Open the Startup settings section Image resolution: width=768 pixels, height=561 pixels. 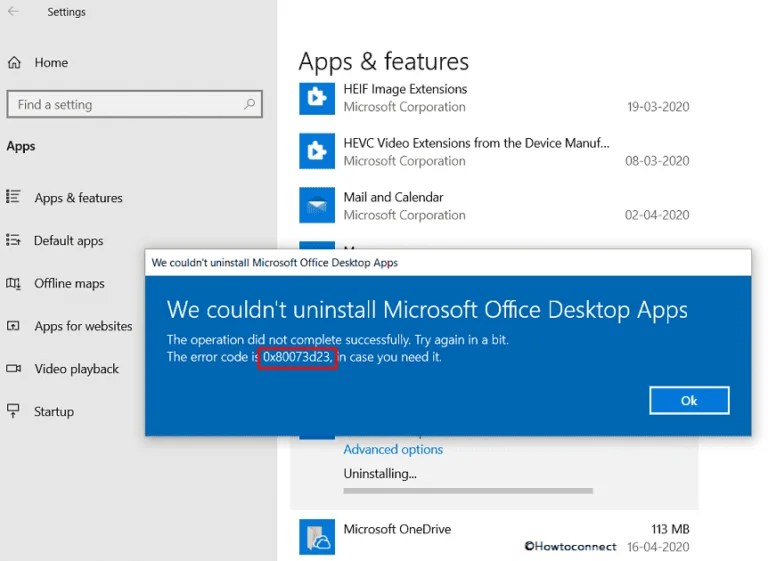click(54, 412)
